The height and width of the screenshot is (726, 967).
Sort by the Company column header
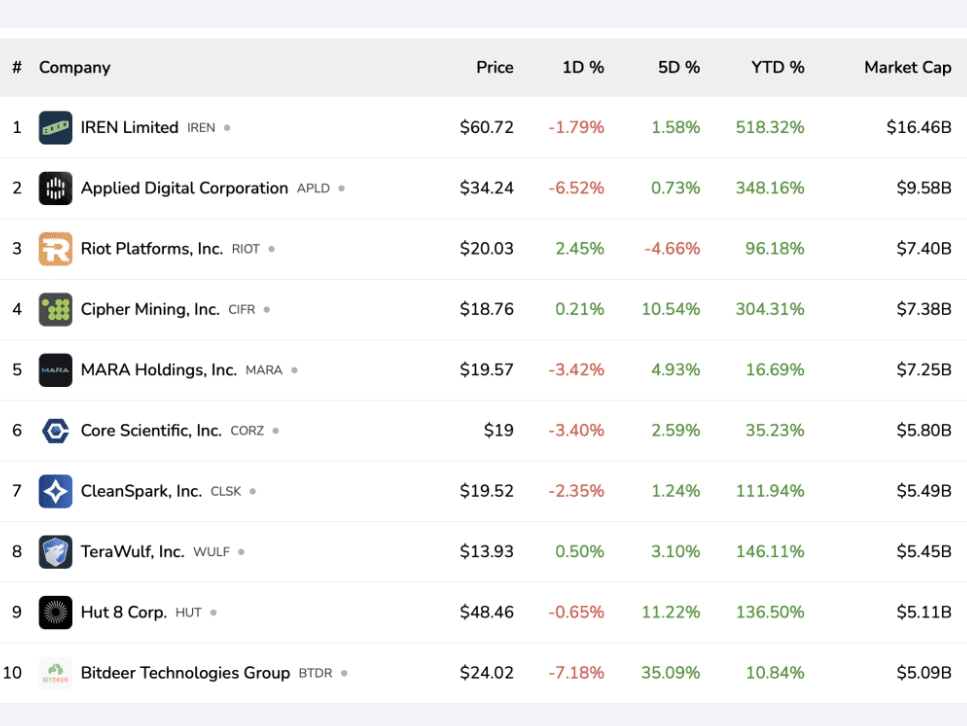click(x=74, y=68)
